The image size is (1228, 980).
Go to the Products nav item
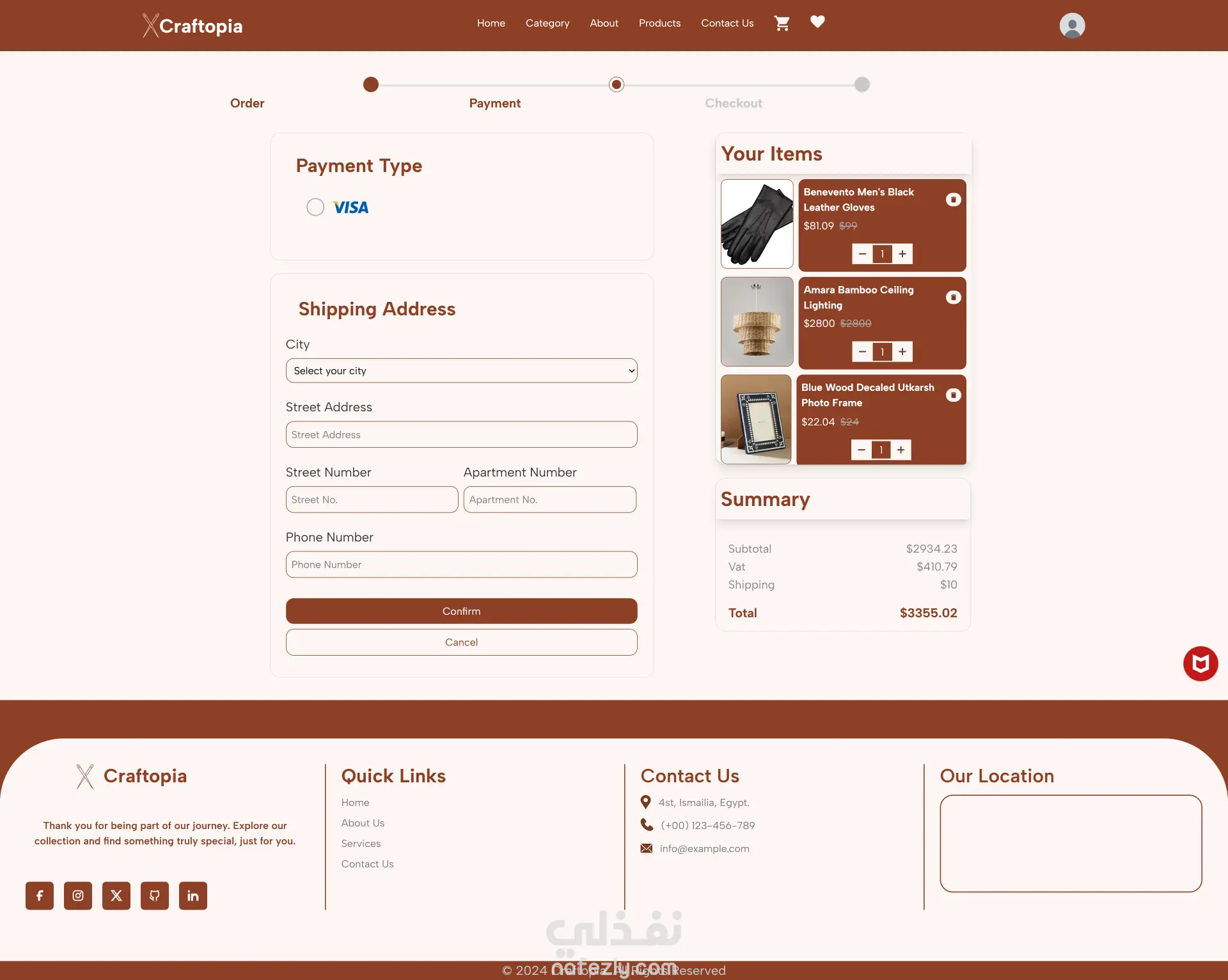(x=659, y=23)
